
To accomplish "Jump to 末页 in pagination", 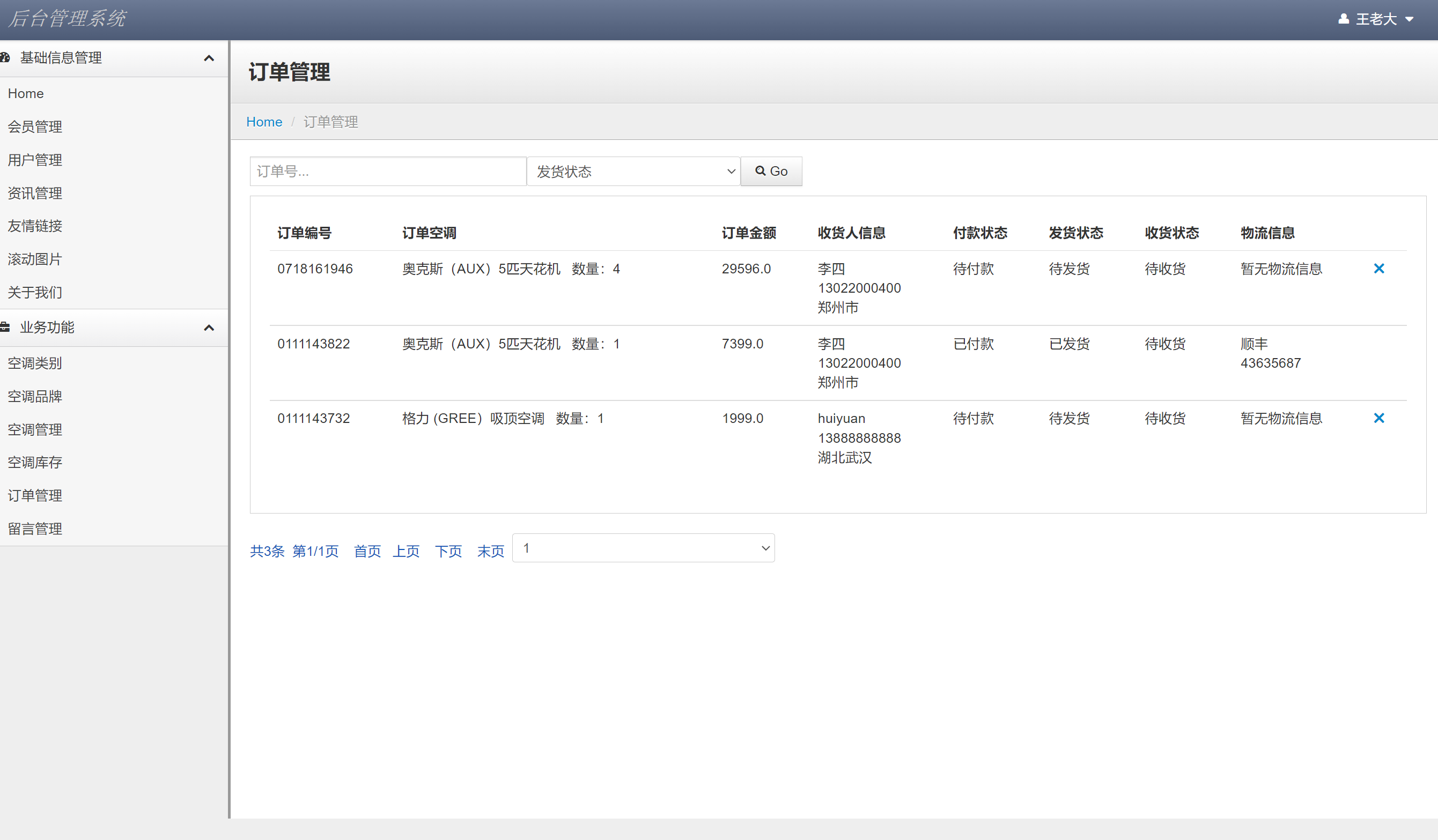I will [490, 551].
